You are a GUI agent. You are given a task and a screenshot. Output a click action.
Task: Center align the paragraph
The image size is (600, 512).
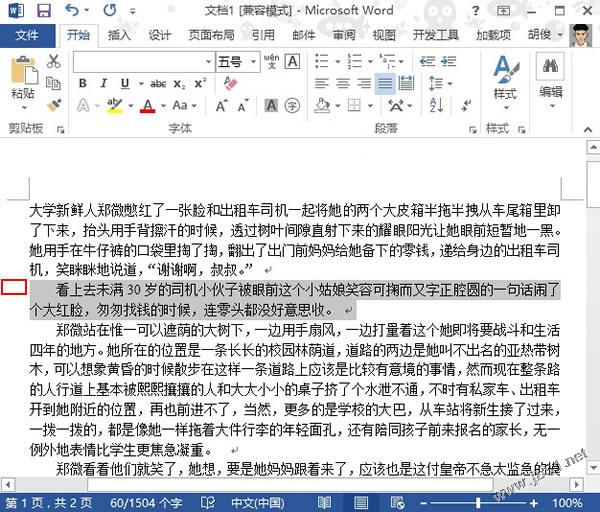343,83
